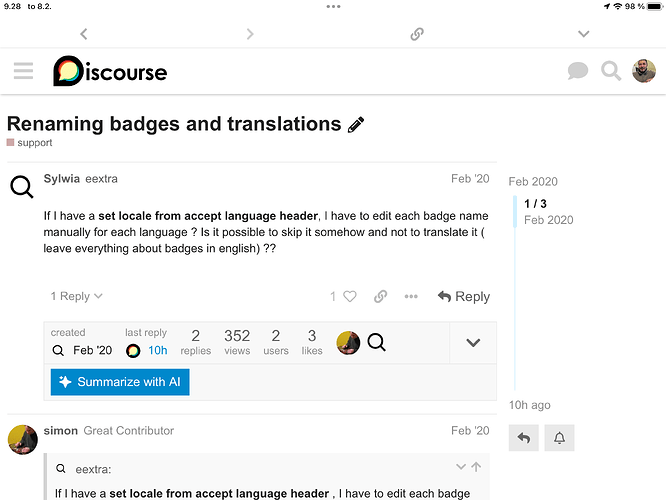Change notification level with bell button

pos(559,438)
